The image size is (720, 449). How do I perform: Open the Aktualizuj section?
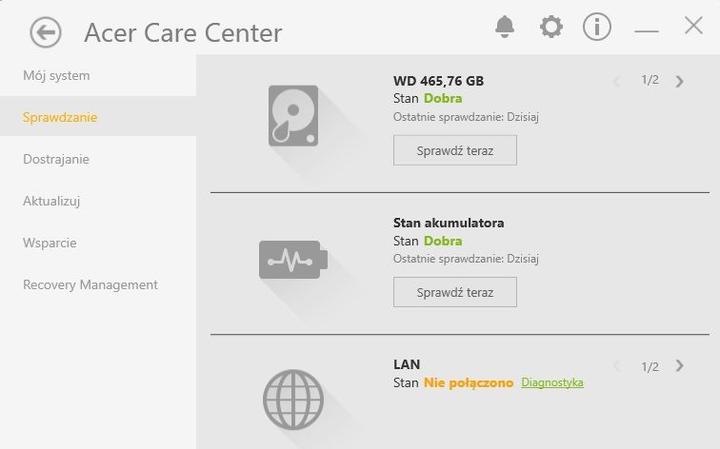click(51, 201)
